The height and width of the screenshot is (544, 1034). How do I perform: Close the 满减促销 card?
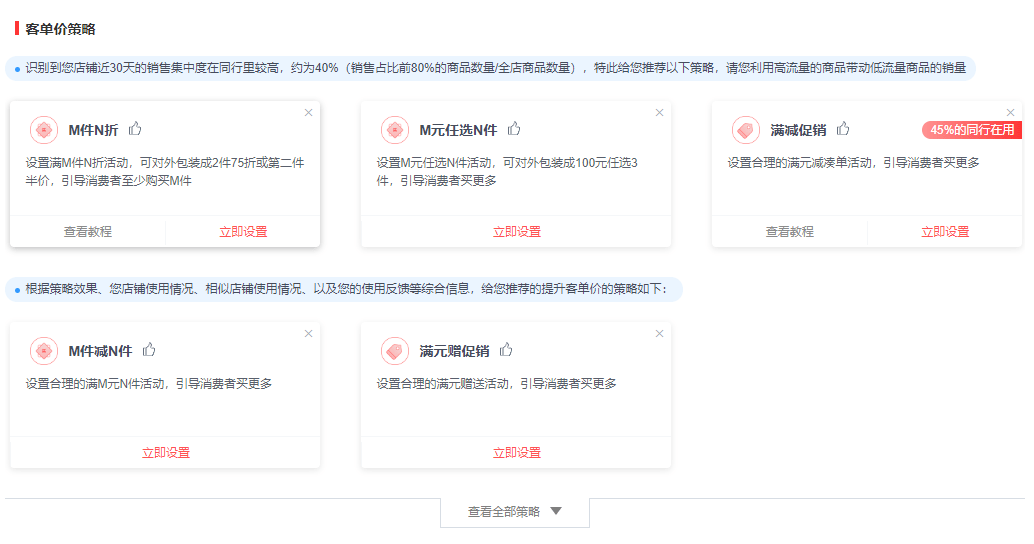1010,113
